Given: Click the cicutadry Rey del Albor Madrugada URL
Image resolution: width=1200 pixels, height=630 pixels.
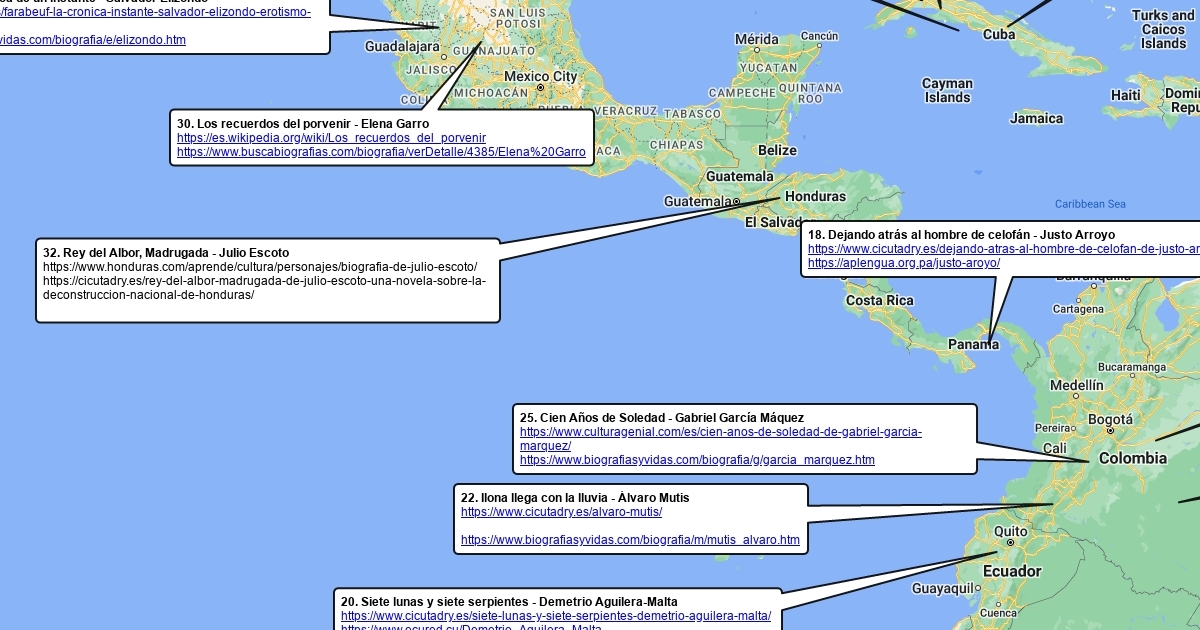Looking at the screenshot, I should click(264, 288).
